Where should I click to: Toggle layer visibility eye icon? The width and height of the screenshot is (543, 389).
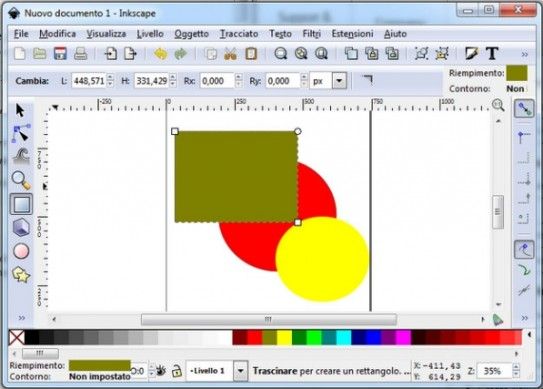point(160,371)
